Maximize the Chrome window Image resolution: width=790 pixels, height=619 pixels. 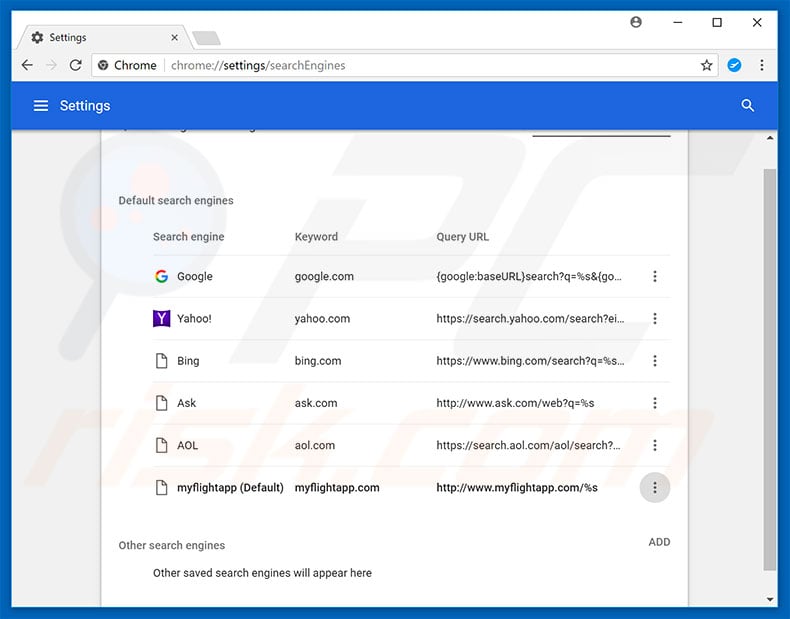coord(717,22)
